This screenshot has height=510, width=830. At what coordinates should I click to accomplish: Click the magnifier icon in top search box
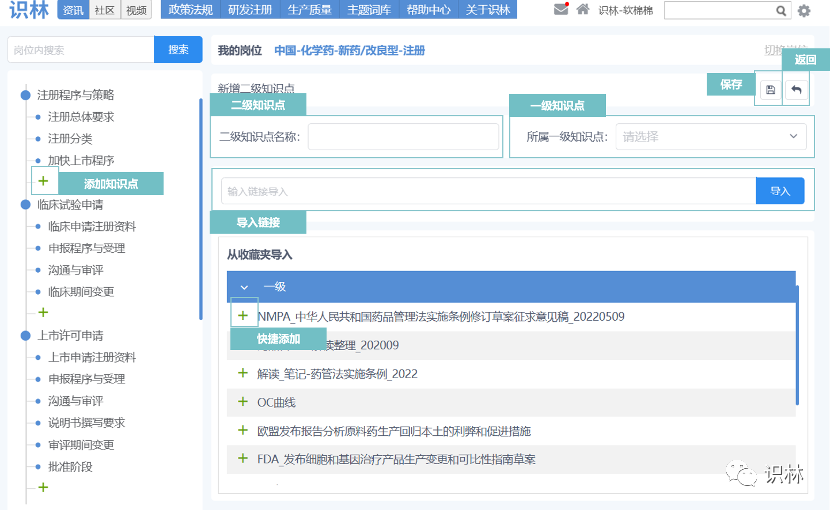[780, 11]
